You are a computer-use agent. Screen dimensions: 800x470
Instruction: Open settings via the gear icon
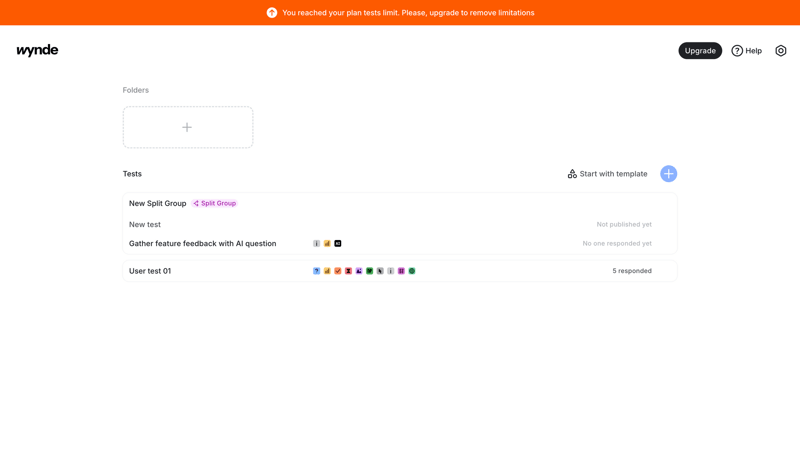pos(781,51)
